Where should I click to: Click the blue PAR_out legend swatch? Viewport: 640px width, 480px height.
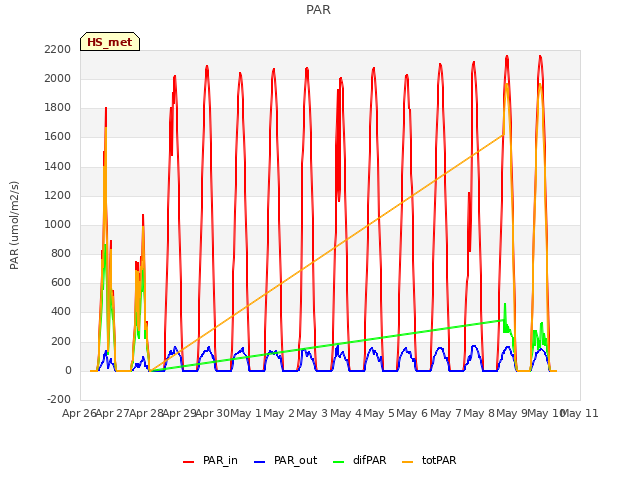260,462
